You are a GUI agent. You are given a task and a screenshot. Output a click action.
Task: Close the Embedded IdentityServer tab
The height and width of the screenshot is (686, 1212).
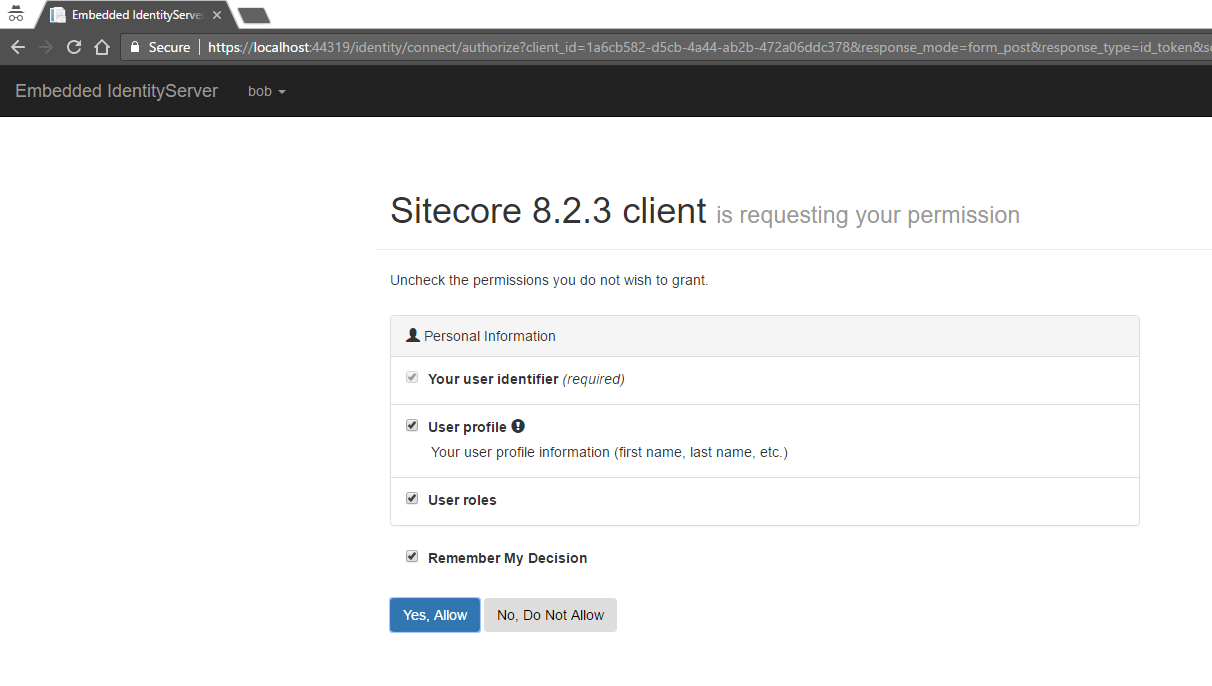point(217,15)
